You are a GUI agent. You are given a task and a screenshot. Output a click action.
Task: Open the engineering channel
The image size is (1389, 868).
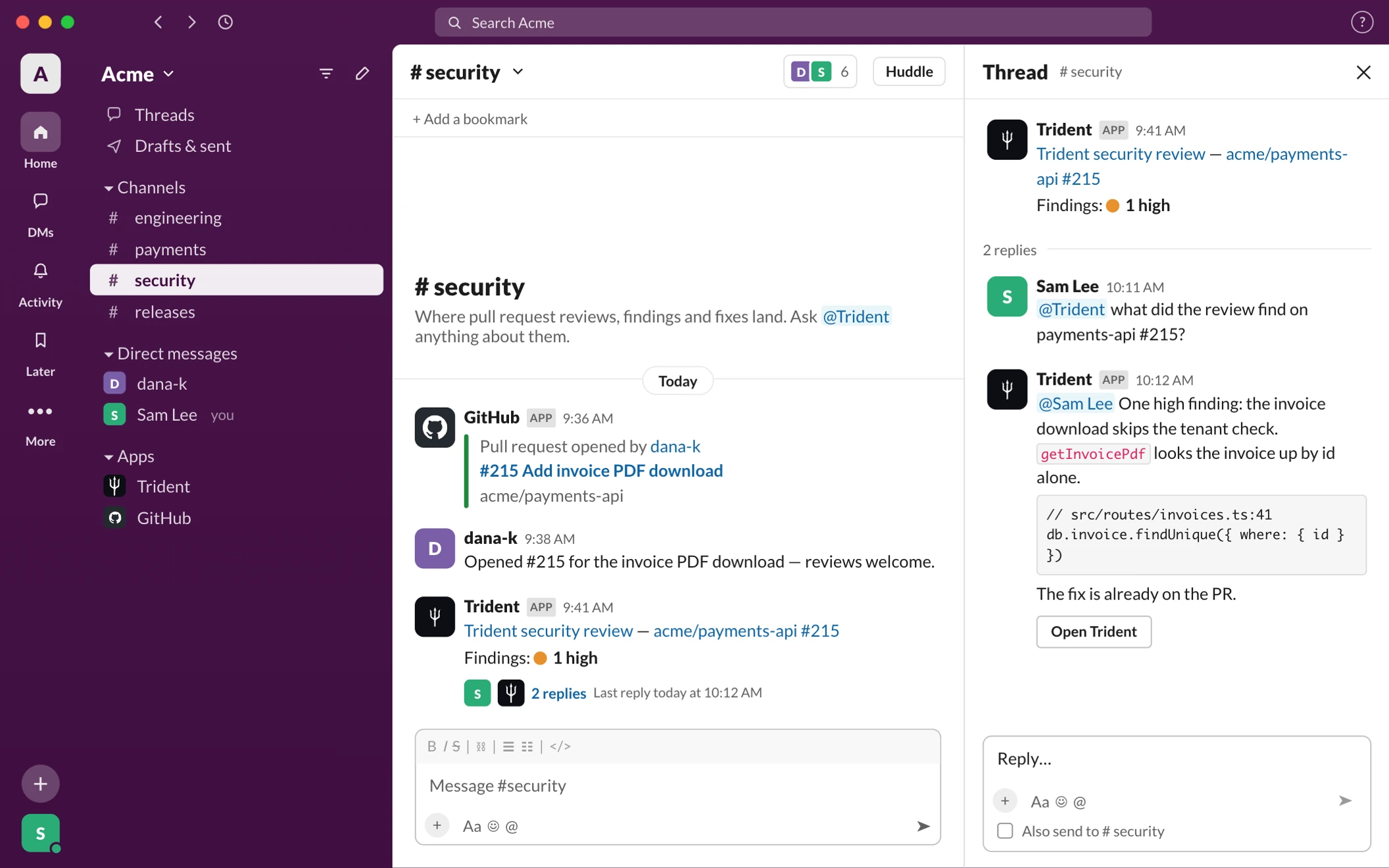237,218
